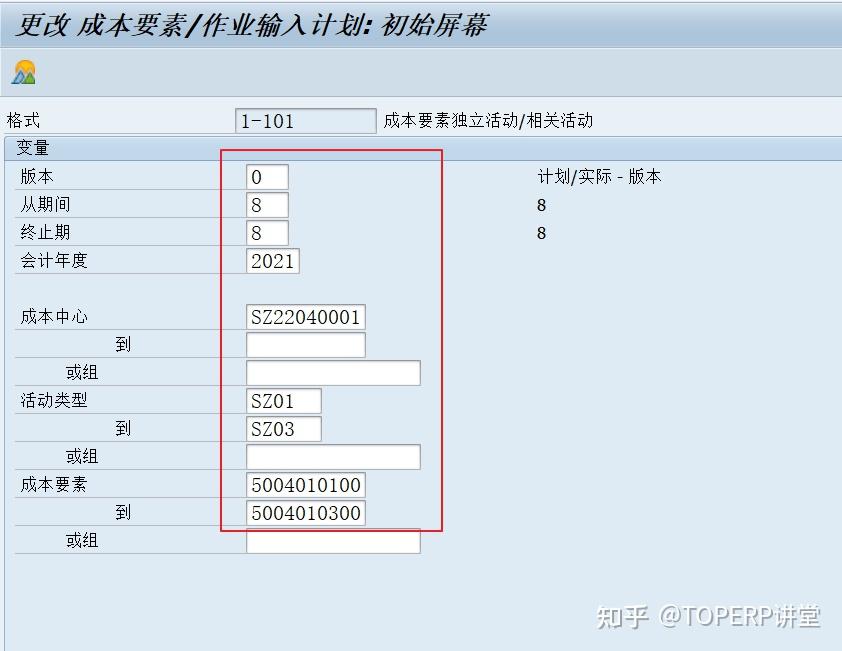
Task: Click the 会计年度 field showing 2021
Action: [272, 261]
